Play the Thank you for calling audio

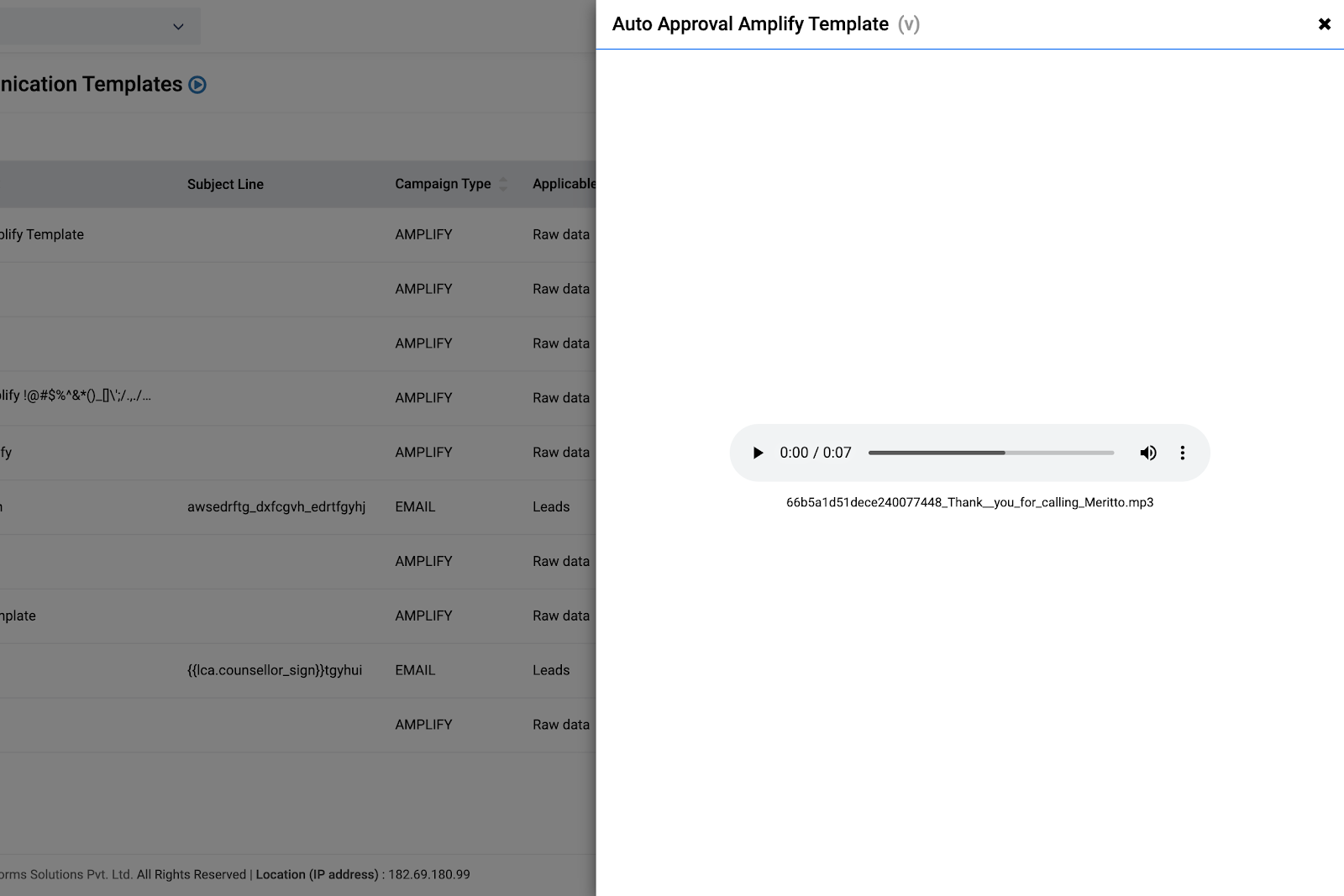coord(758,453)
